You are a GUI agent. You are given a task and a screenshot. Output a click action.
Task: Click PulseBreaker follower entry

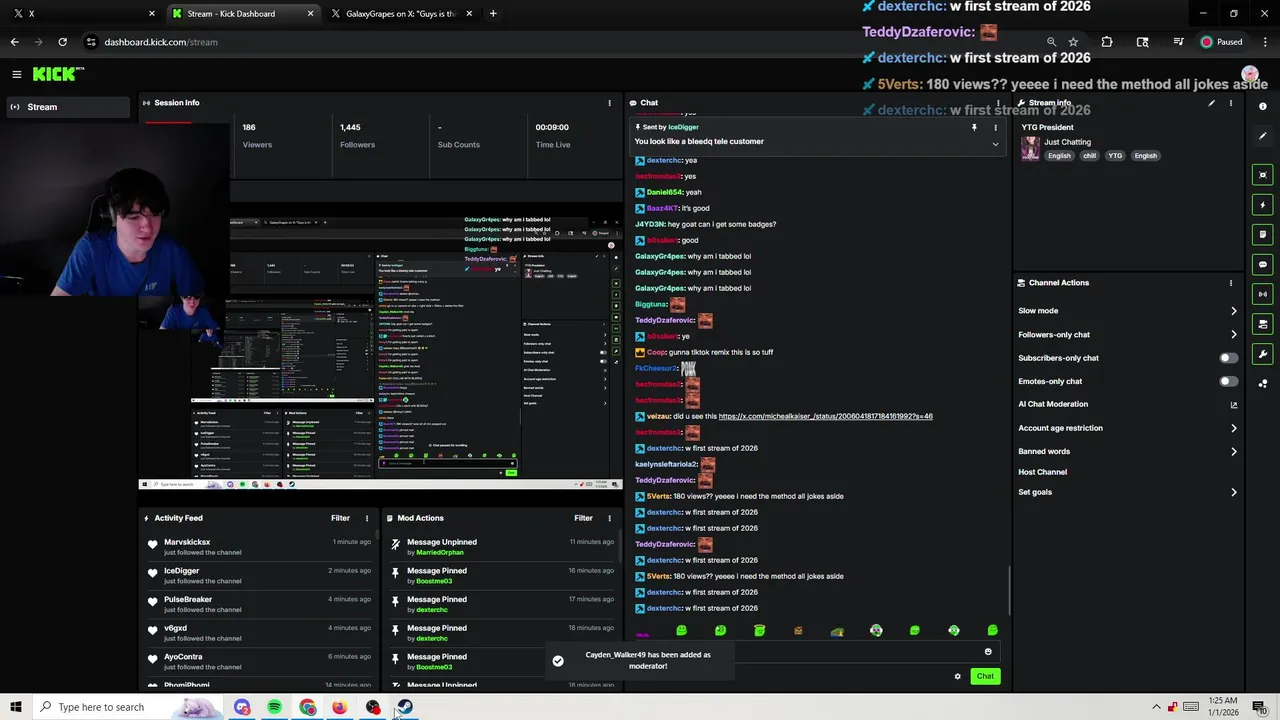(259, 604)
